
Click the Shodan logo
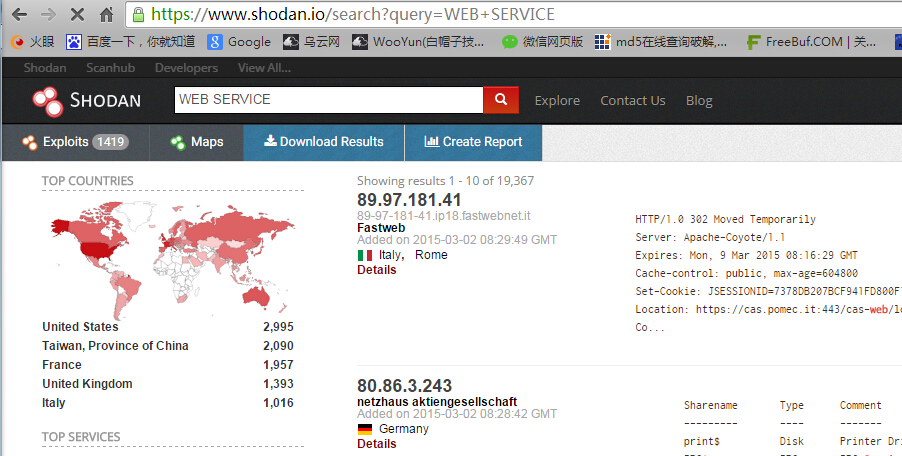click(x=86, y=101)
